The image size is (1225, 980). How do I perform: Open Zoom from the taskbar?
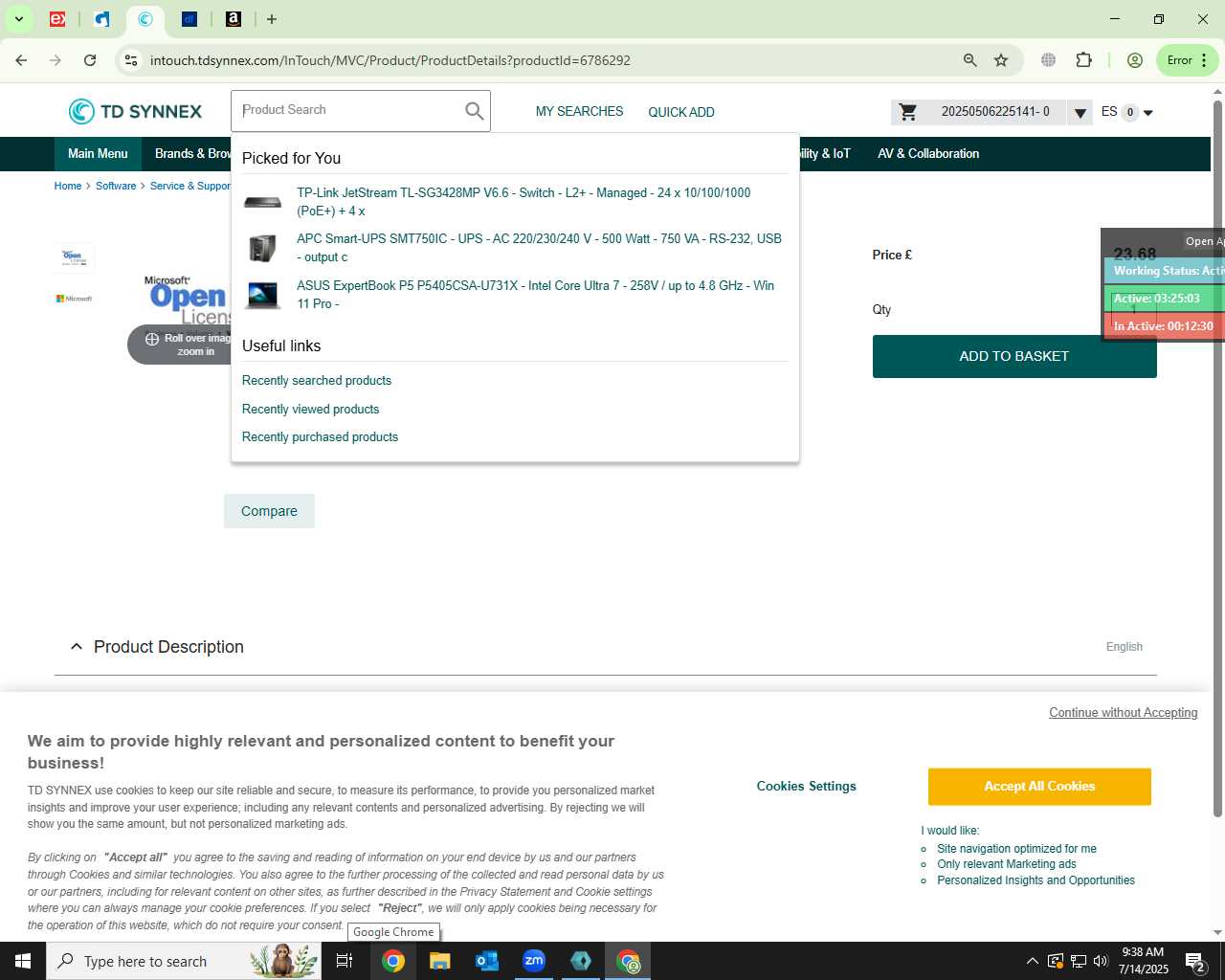tap(534, 961)
